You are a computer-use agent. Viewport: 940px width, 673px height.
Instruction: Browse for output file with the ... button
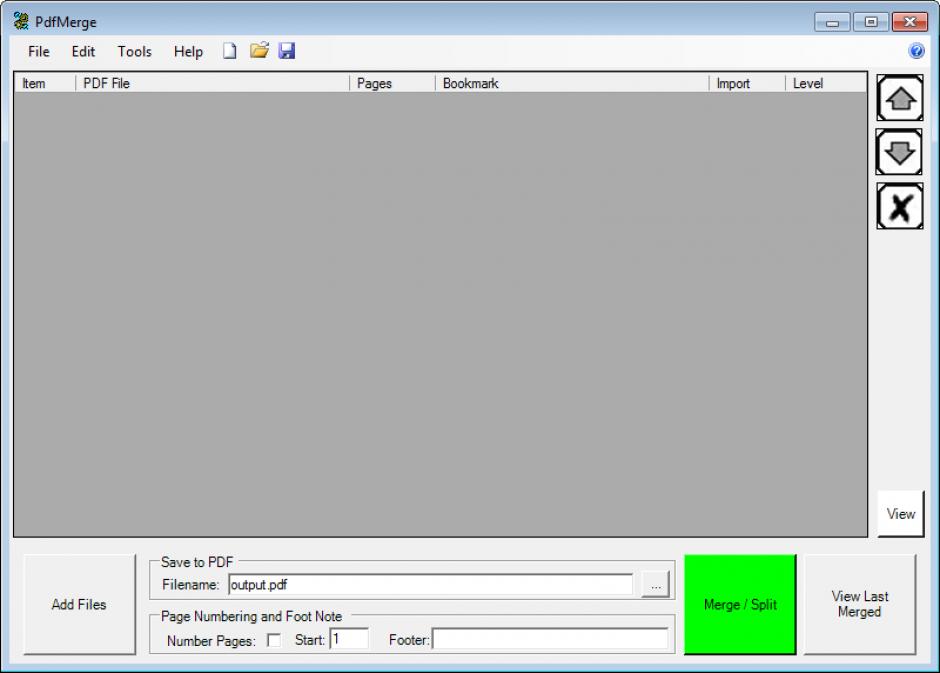tap(655, 584)
